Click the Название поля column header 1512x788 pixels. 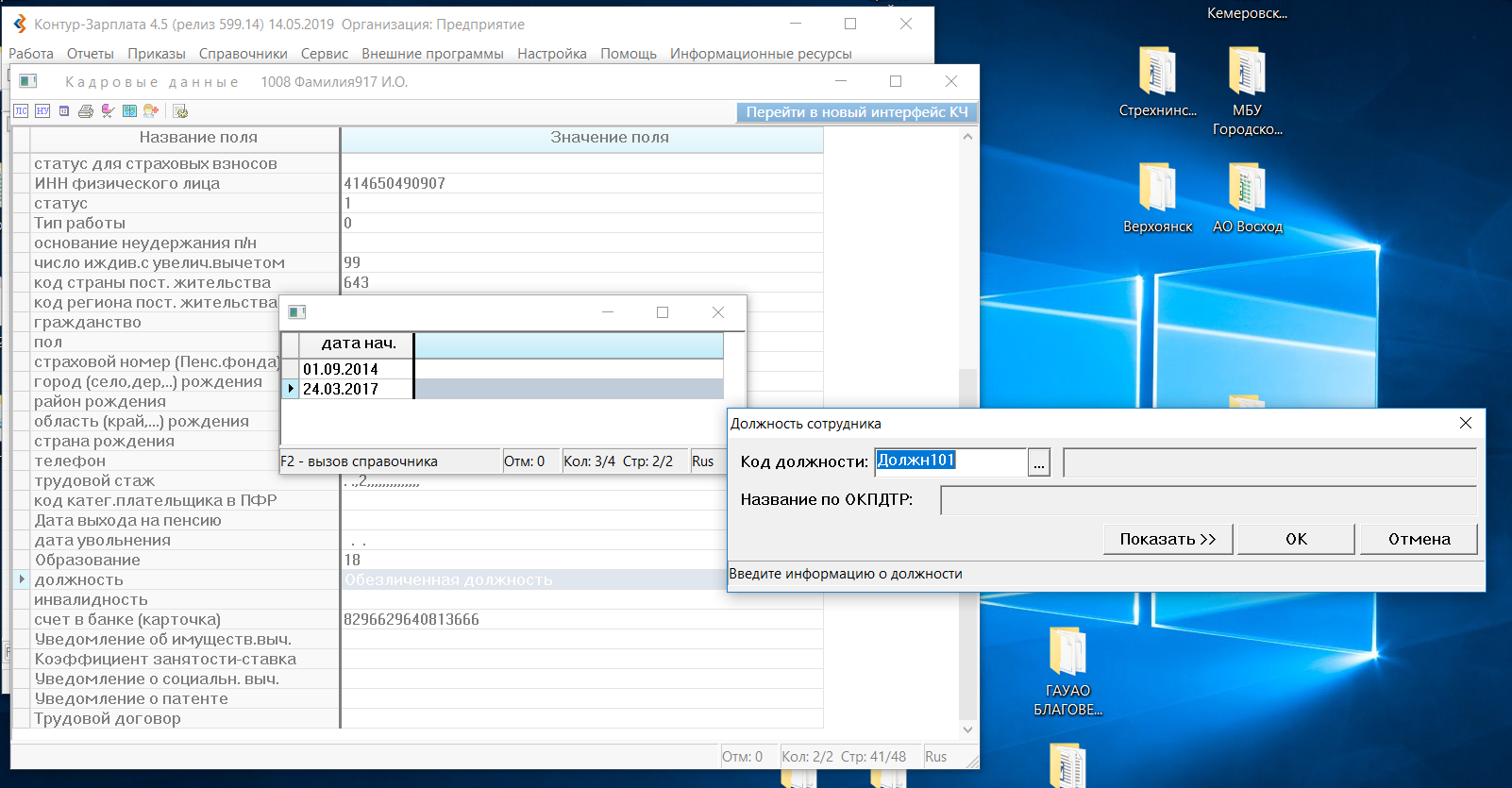coord(185,138)
